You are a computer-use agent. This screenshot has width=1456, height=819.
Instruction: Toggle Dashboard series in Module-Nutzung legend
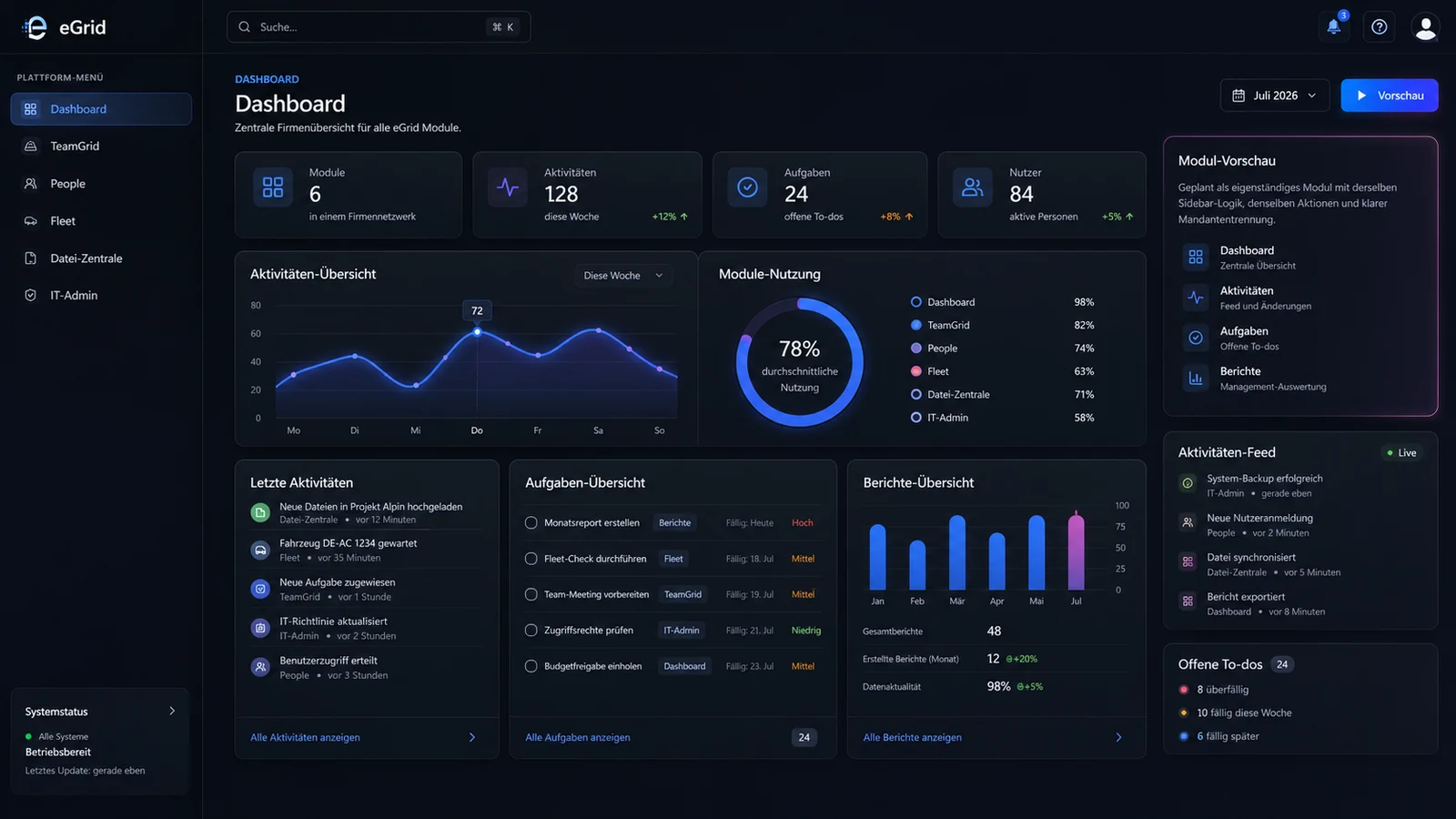pos(943,302)
